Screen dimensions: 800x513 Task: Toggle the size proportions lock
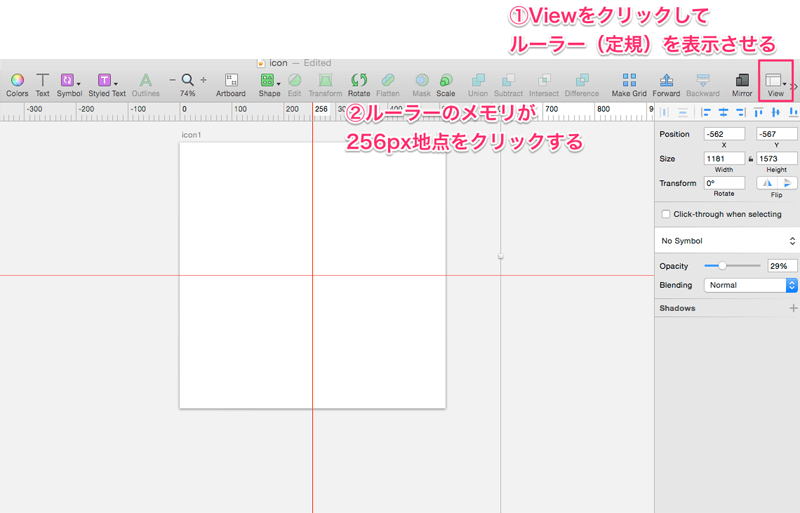tap(750, 159)
